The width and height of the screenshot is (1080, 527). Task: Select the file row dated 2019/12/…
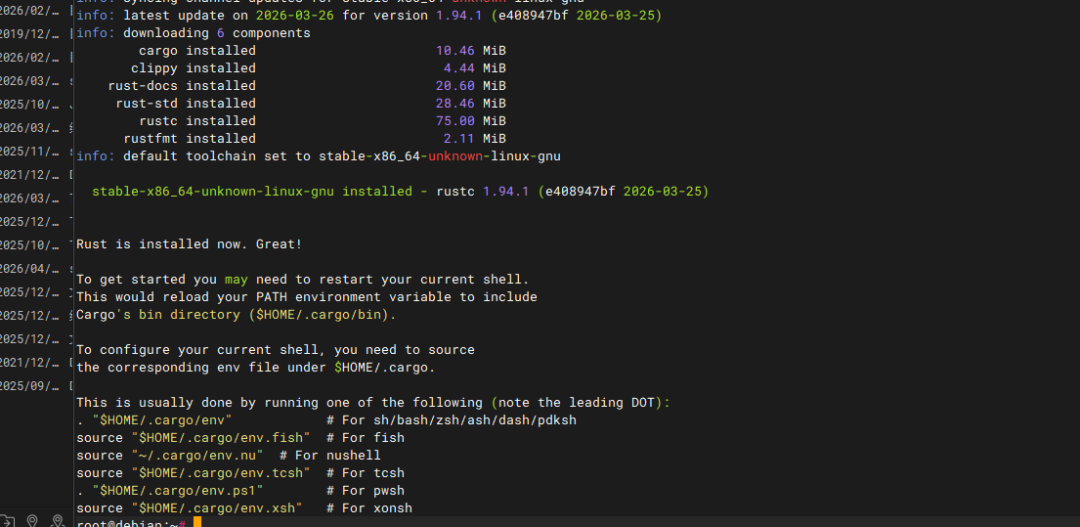click(37, 34)
